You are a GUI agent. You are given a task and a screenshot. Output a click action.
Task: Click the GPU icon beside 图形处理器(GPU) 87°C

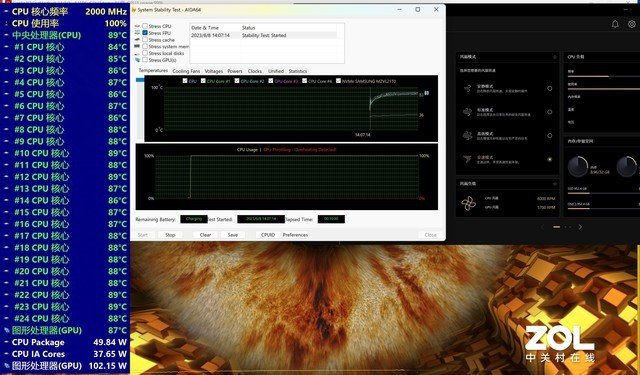click(x=7, y=330)
